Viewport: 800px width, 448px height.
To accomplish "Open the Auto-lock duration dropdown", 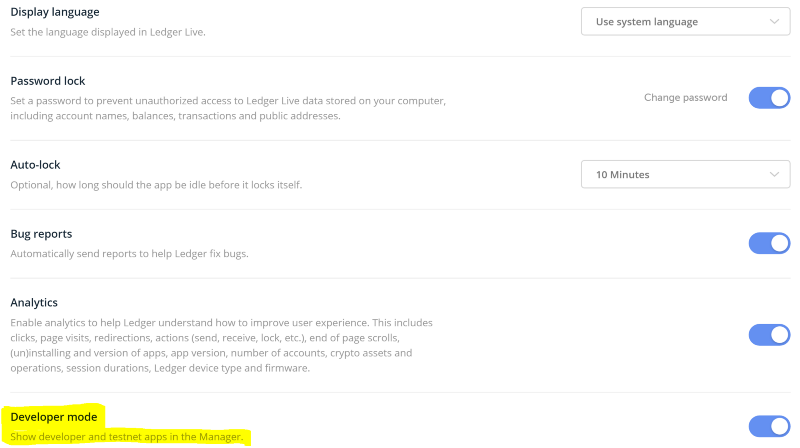I will [685, 175].
